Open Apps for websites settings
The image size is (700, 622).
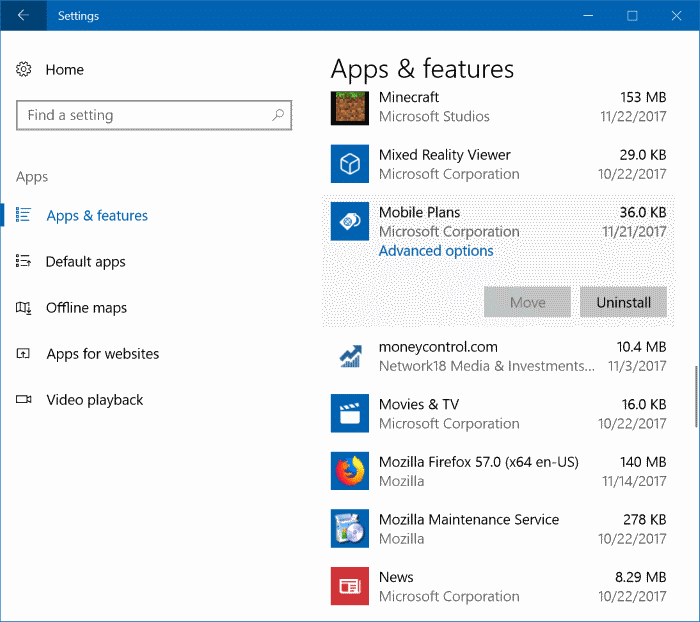103,354
